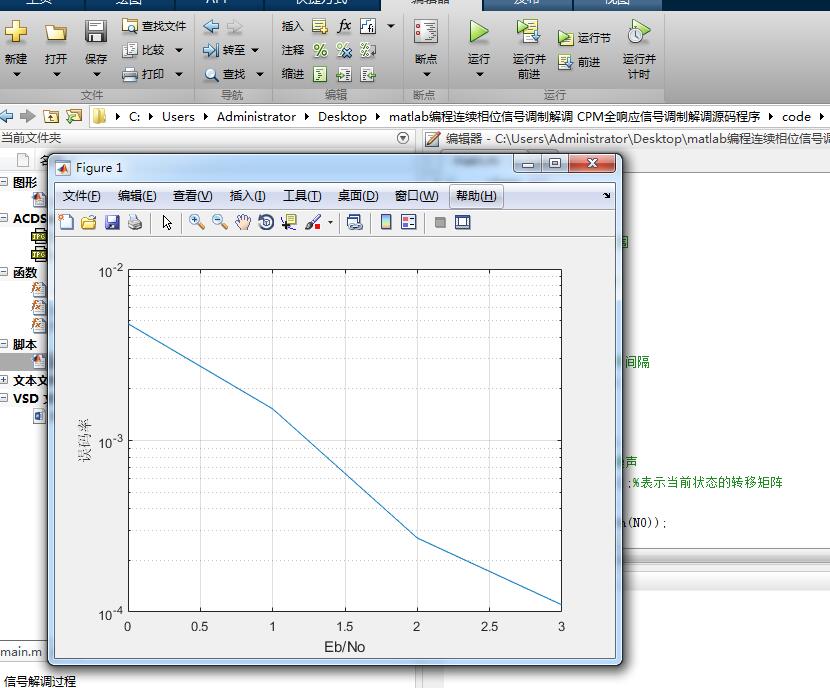Open the dropdown arrow beside 比较

pos(179,50)
